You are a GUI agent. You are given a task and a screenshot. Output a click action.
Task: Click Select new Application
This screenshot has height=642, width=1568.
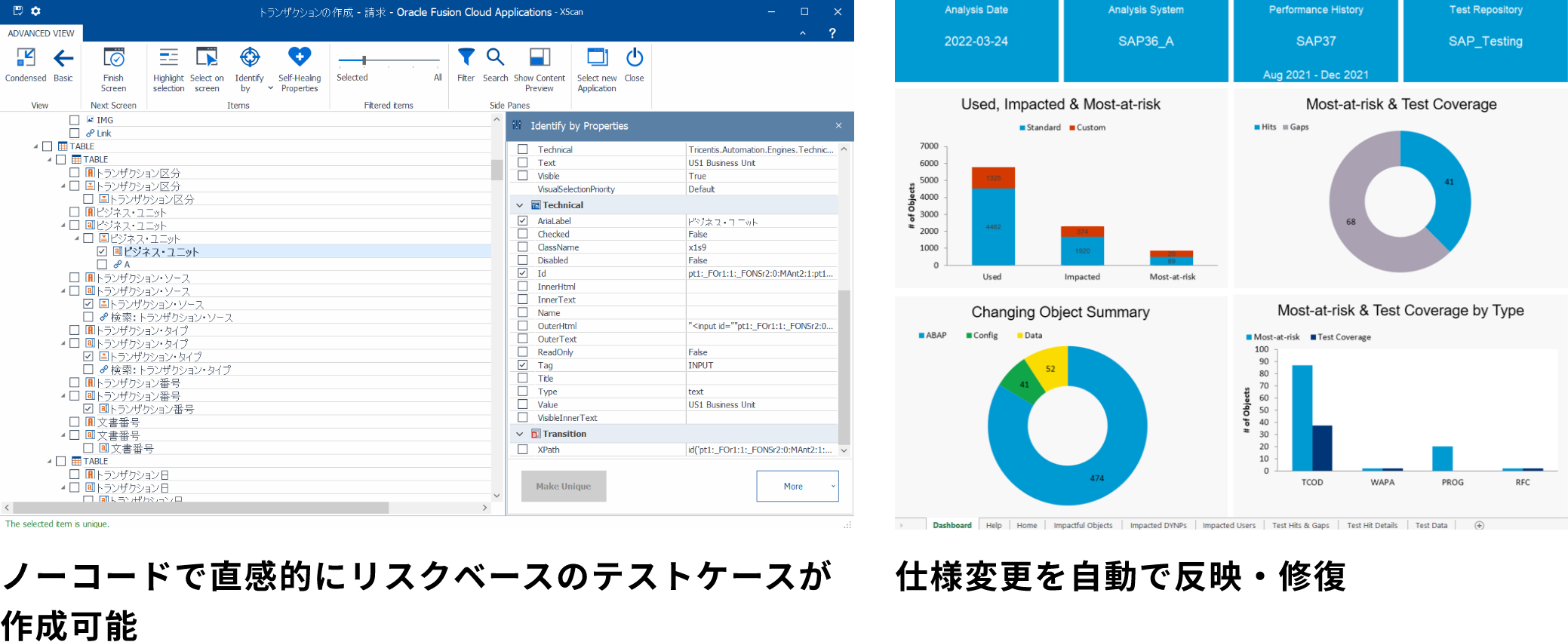(x=597, y=69)
